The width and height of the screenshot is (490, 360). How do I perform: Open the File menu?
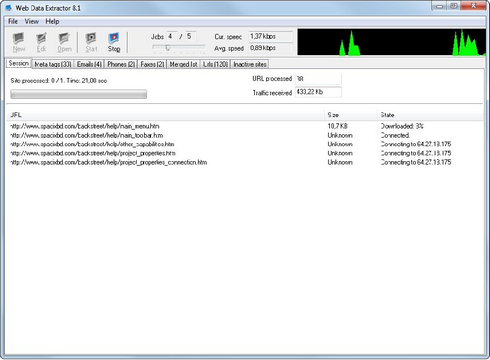pos(13,21)
